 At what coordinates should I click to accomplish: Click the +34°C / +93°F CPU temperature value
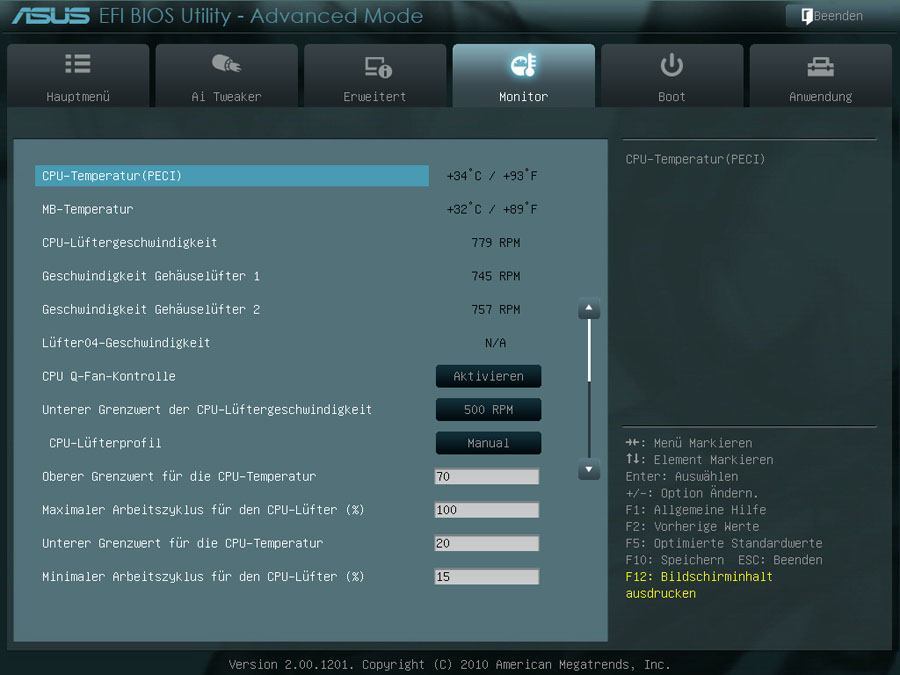click(x=492, y=176)
